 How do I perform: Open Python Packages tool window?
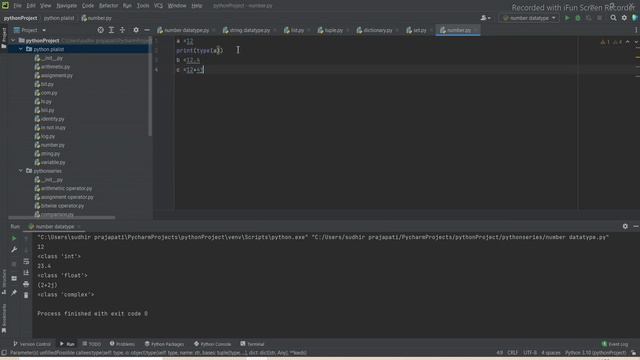point(164,344)
